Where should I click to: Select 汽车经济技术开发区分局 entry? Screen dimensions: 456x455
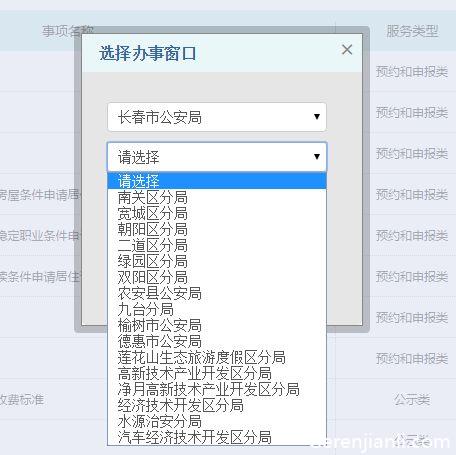click(x=217, y=437)
